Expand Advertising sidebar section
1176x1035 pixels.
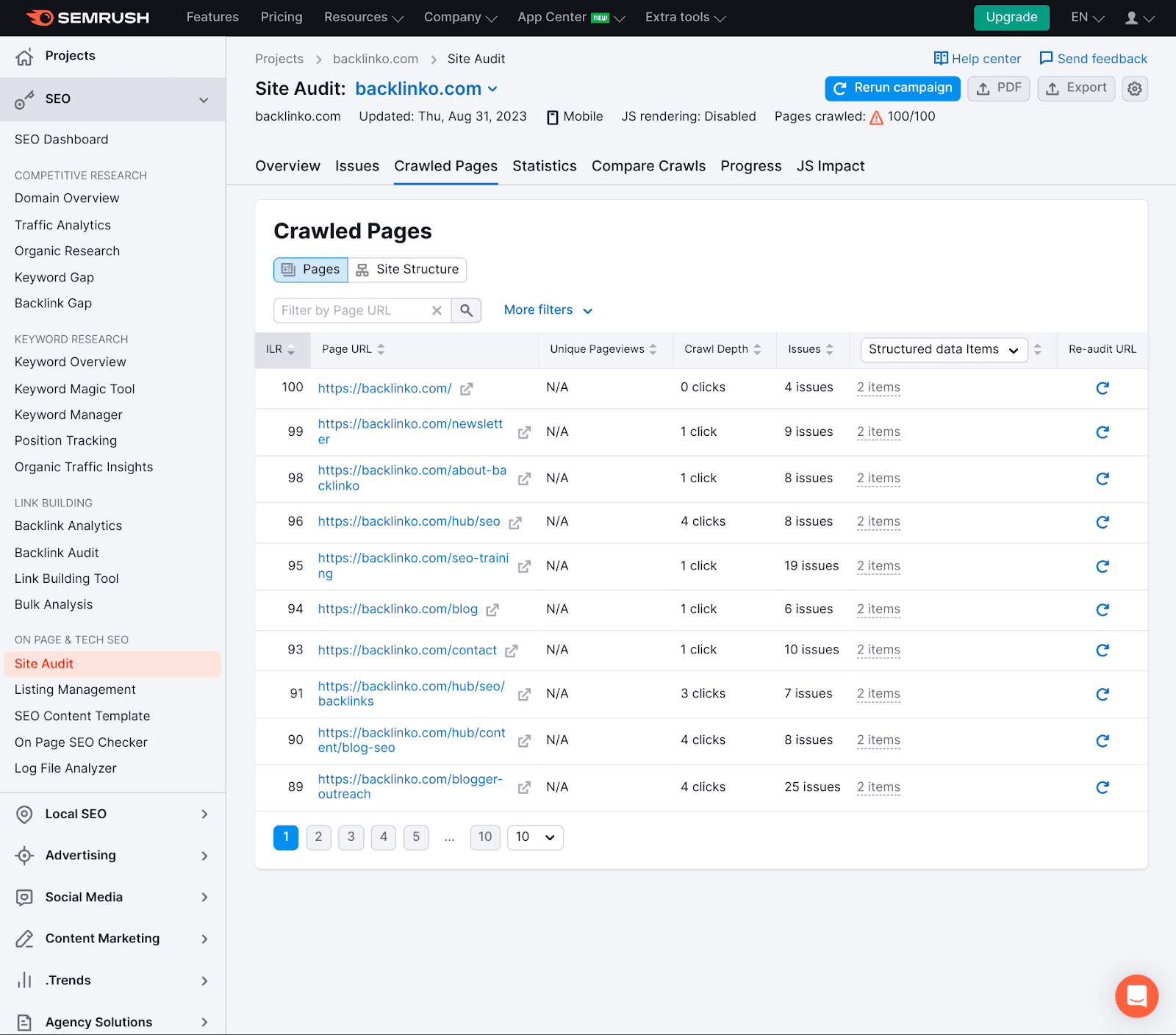[x=112, y=856]
